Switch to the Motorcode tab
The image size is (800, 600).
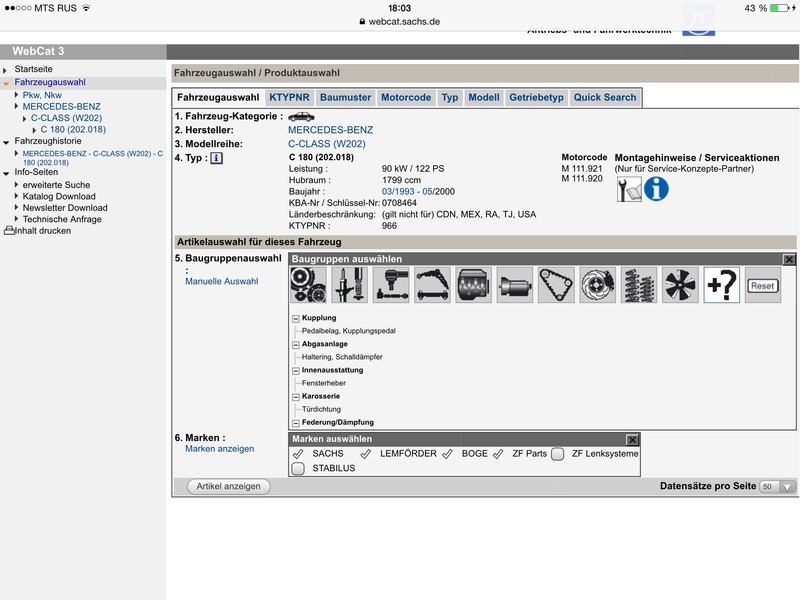point(406,97)
